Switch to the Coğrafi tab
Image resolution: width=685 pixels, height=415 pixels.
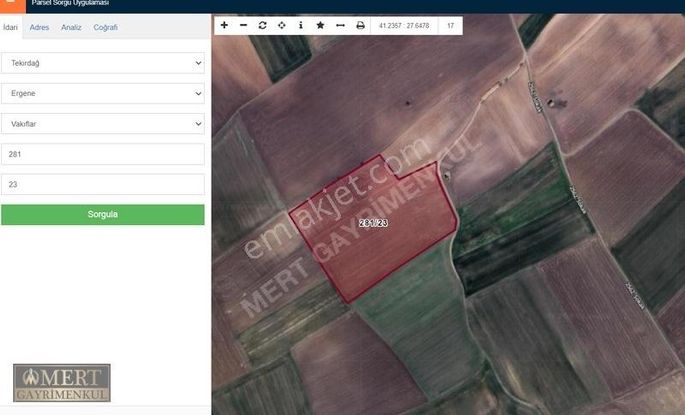tap(105, 27)
